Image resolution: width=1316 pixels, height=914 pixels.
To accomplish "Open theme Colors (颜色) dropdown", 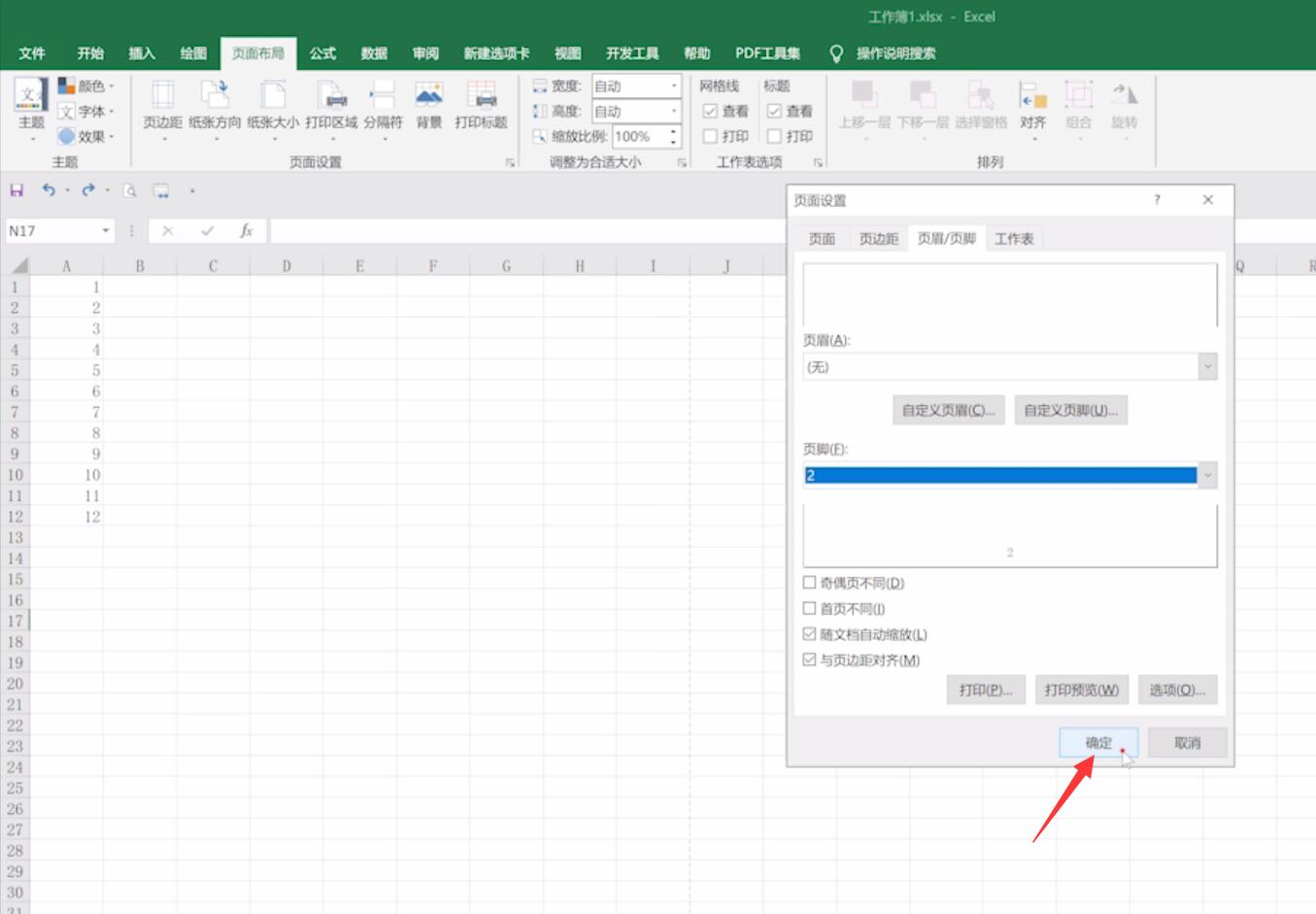I will tap(84, 86).
